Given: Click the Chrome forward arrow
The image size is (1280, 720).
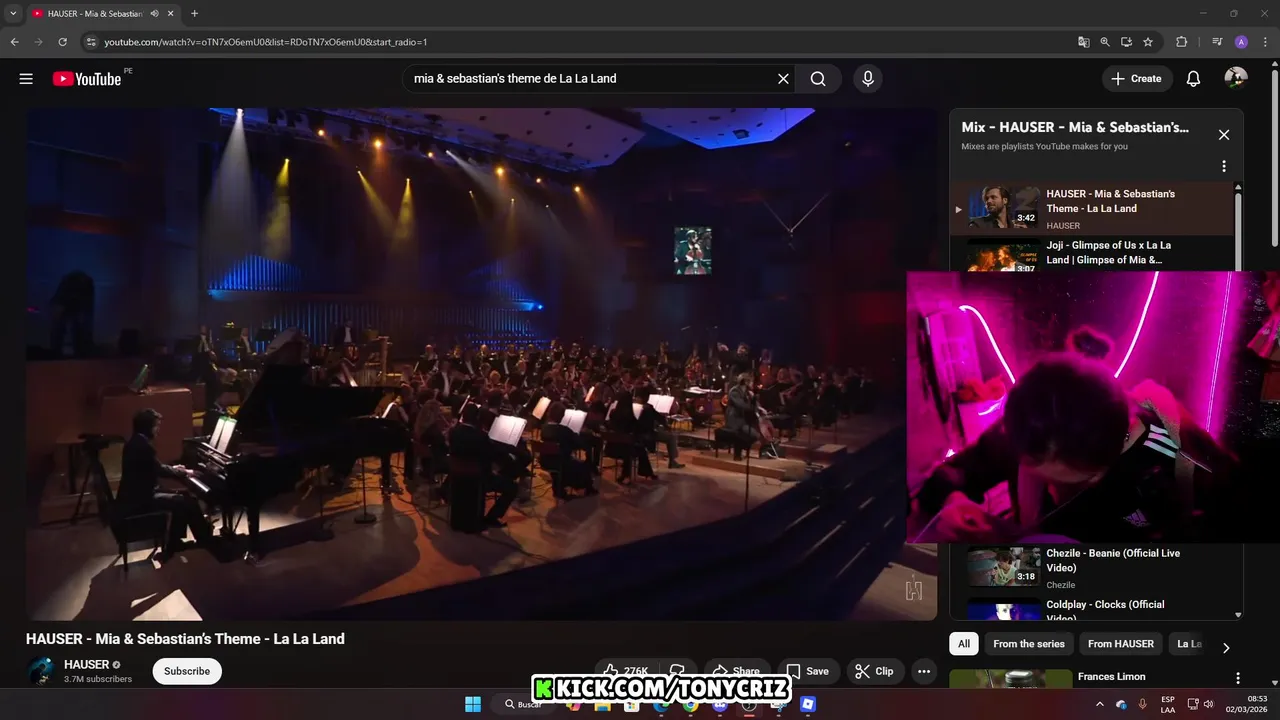Looking at the screenshot, I should tap(38, 42).
